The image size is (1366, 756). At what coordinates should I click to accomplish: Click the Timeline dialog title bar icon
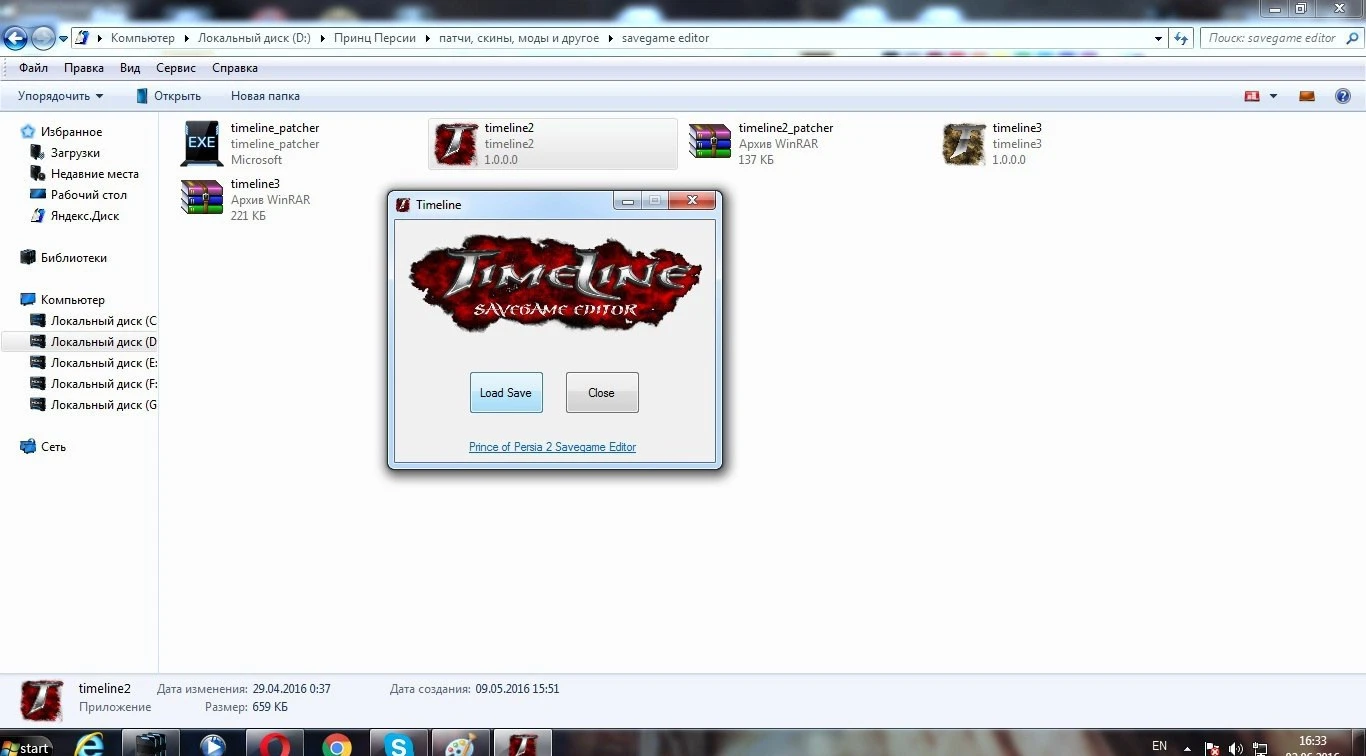pos(403,204)
